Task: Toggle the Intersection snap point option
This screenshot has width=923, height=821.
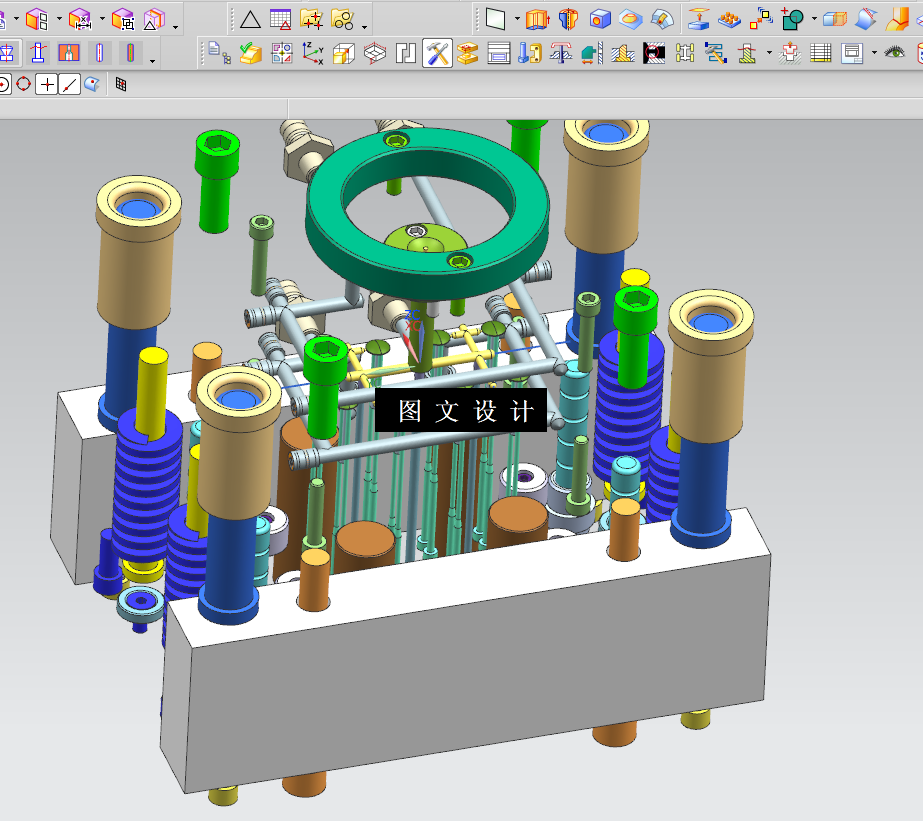Action: click(x=47, y=85)
